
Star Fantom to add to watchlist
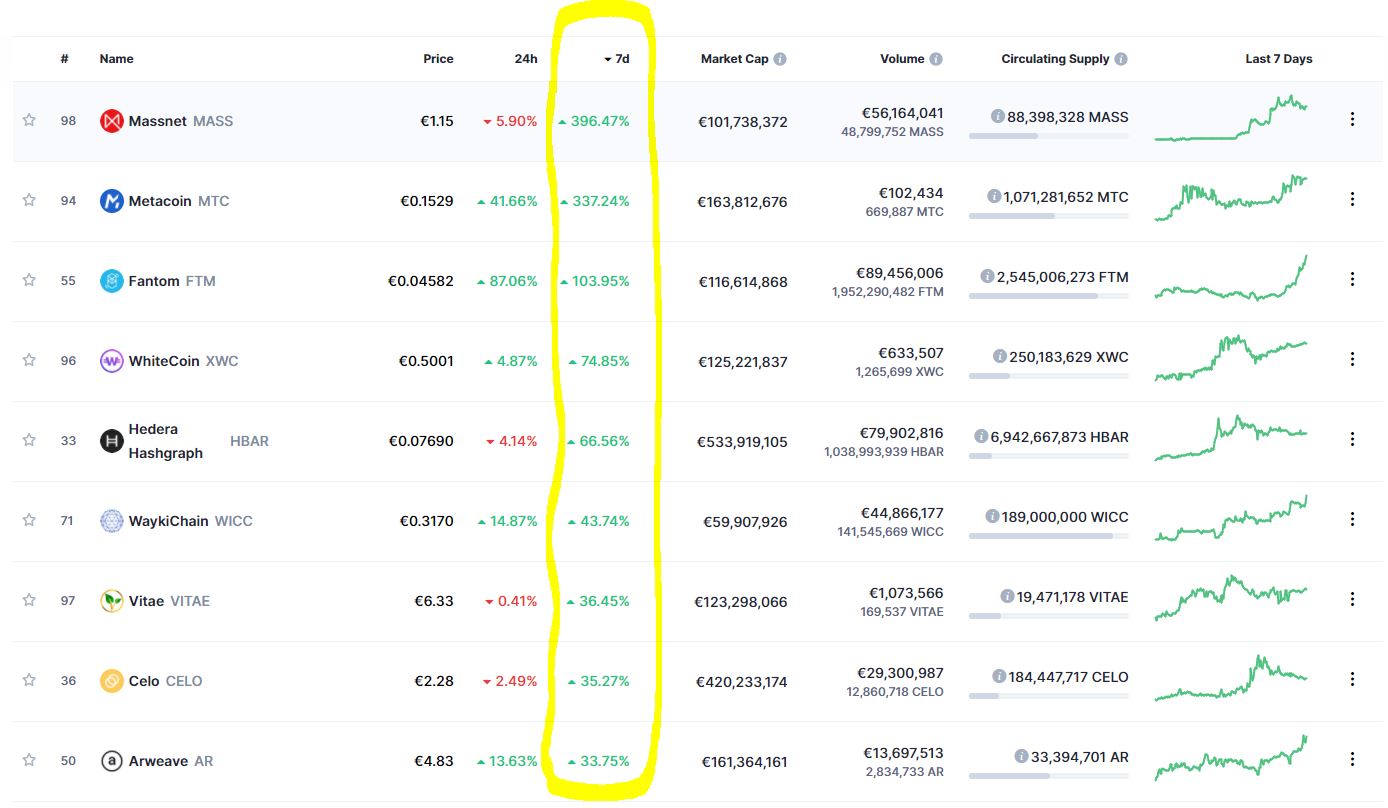click(29, 280)
